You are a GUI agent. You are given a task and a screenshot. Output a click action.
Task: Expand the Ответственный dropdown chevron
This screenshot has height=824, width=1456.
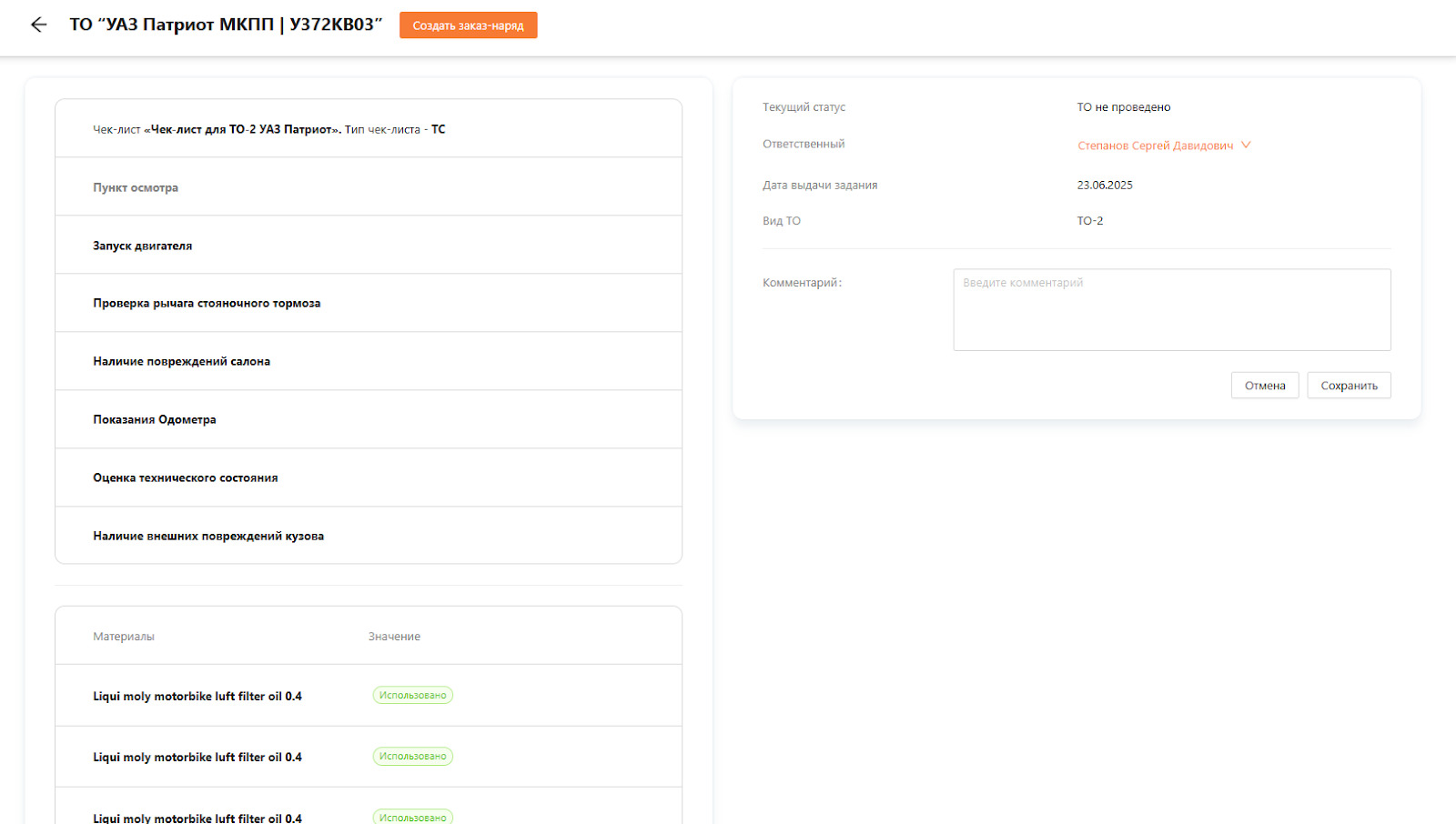point(1246,145)
